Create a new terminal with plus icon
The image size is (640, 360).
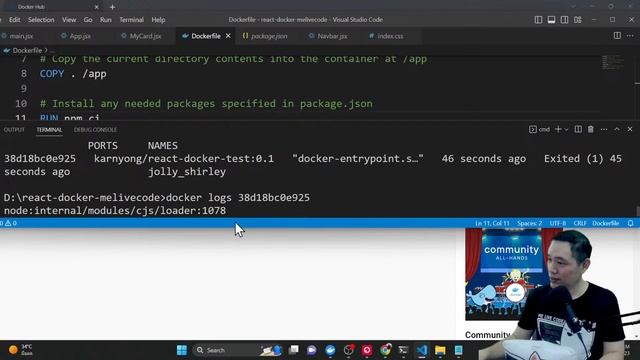point(558,129)
